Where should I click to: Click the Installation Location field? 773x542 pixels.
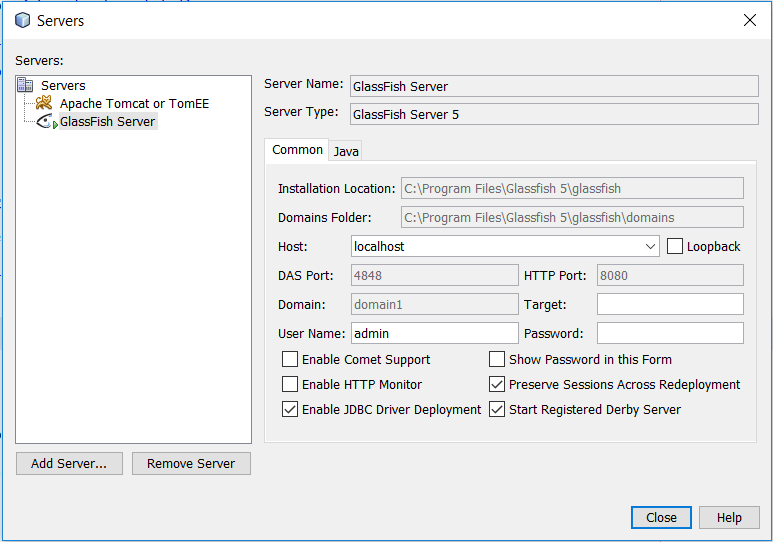[572, 188]
